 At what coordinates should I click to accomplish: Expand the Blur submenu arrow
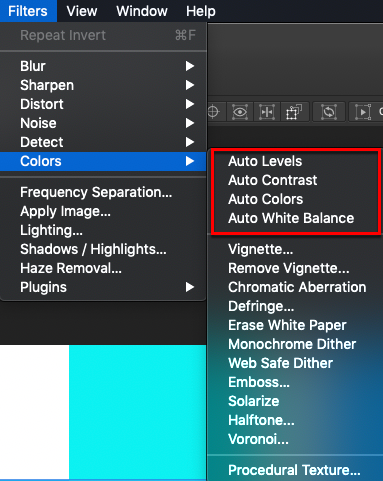pyautogui.click(x=190, y=66)
